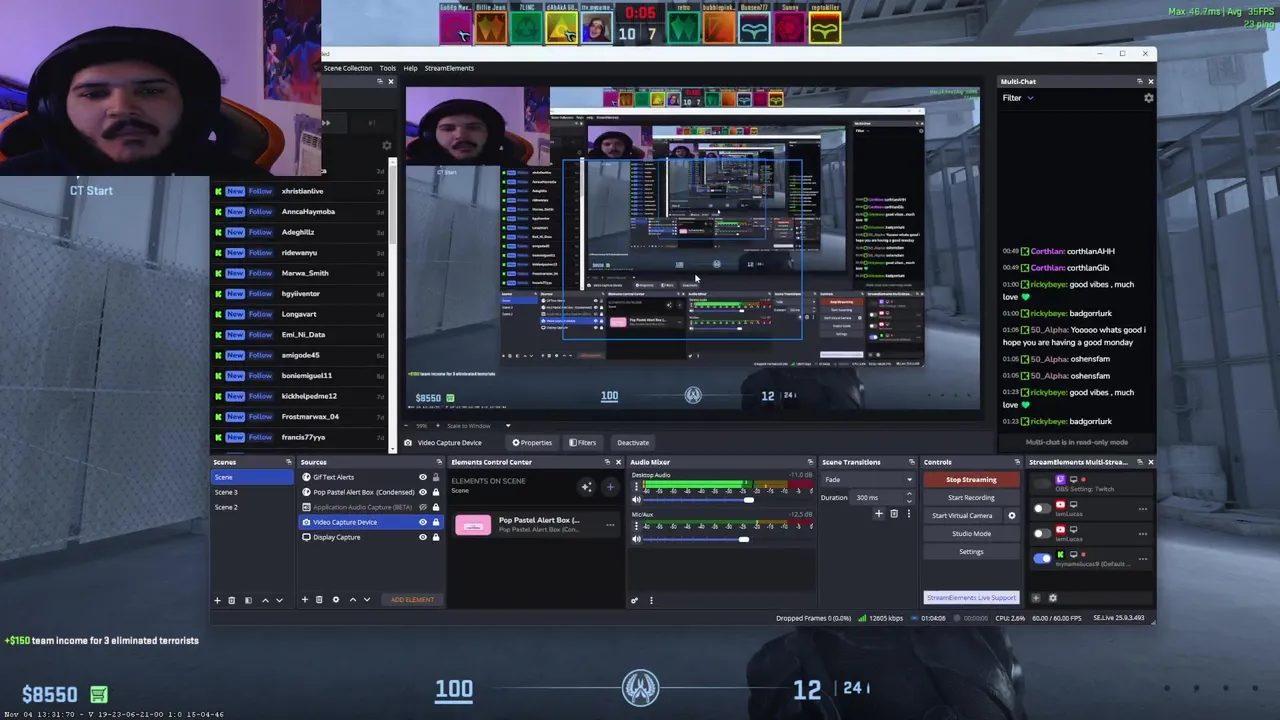
Task: Open the Help menu
Action: tap(410, 68)
